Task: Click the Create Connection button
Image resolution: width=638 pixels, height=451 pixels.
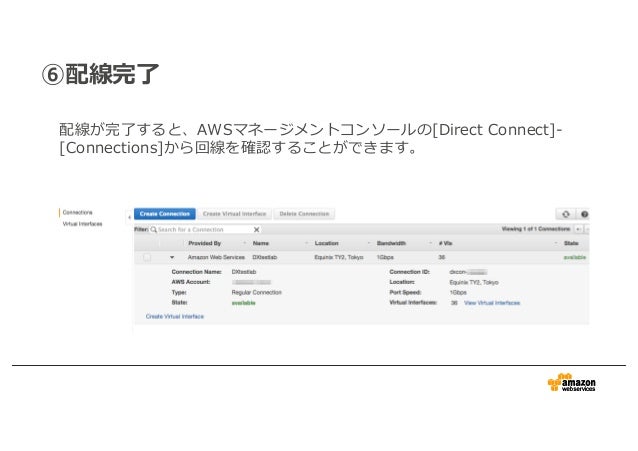Action: (x=165, y=214)
